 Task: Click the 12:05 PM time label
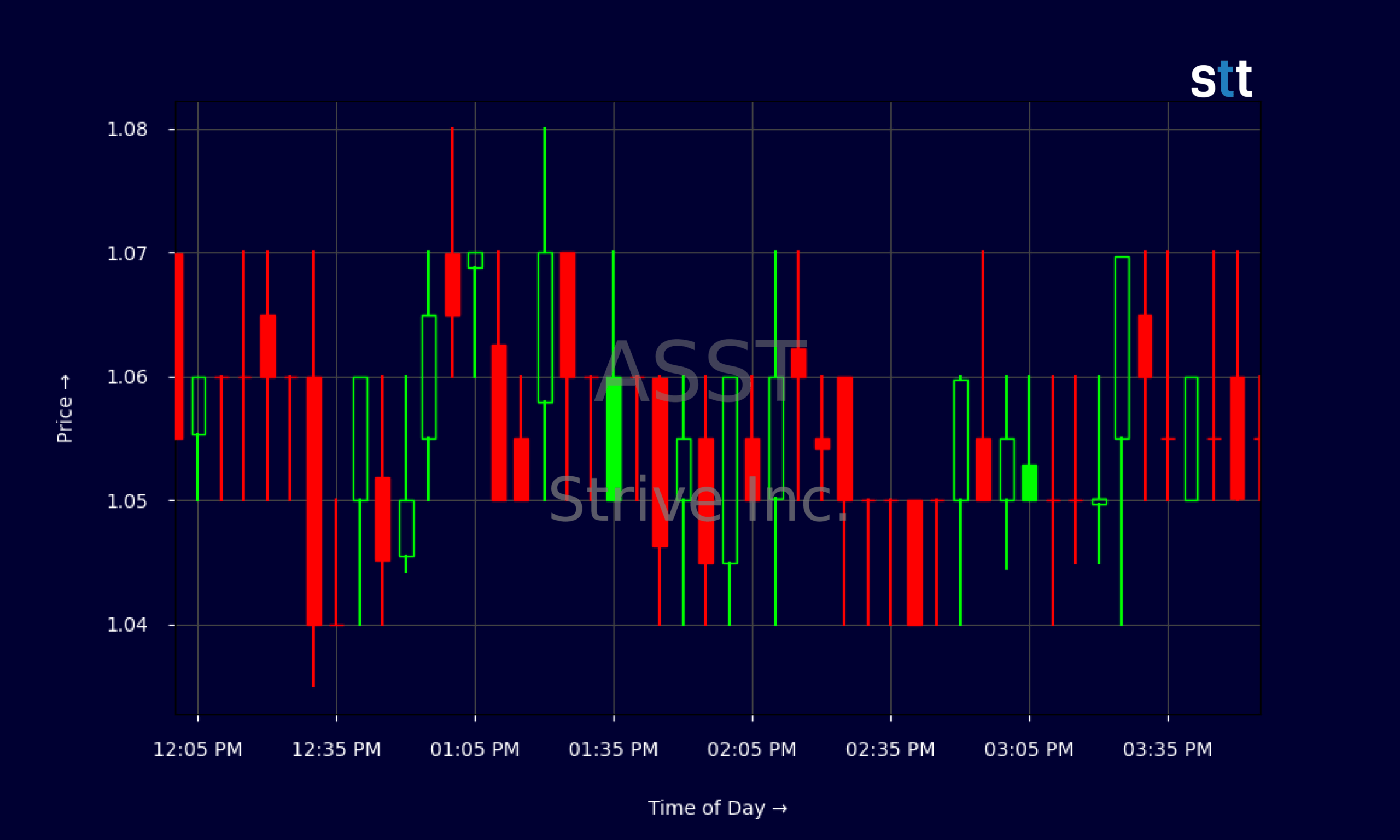[x=198, y=749]
